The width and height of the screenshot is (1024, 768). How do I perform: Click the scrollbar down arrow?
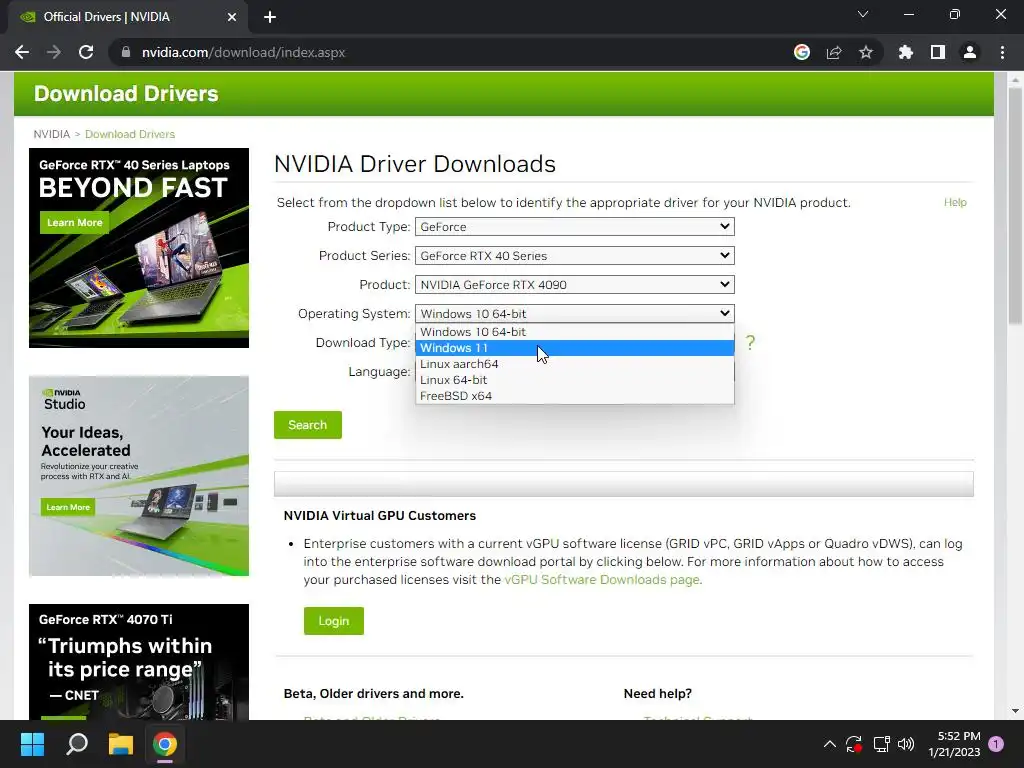coord(1015,711)
